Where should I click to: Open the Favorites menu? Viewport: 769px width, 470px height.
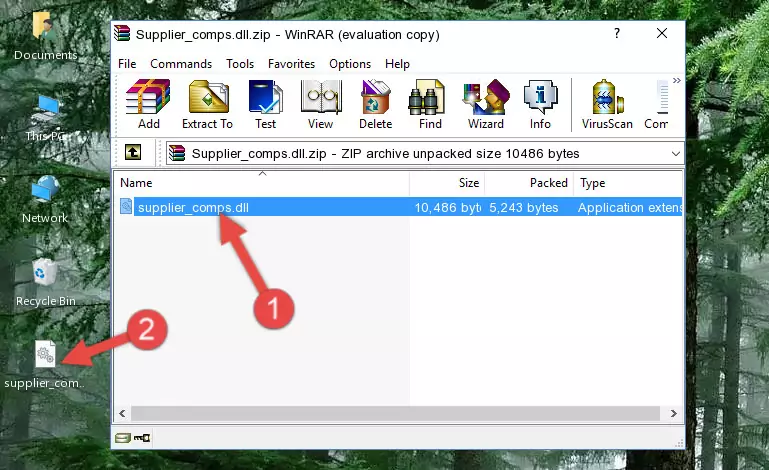tap(291, 64)
